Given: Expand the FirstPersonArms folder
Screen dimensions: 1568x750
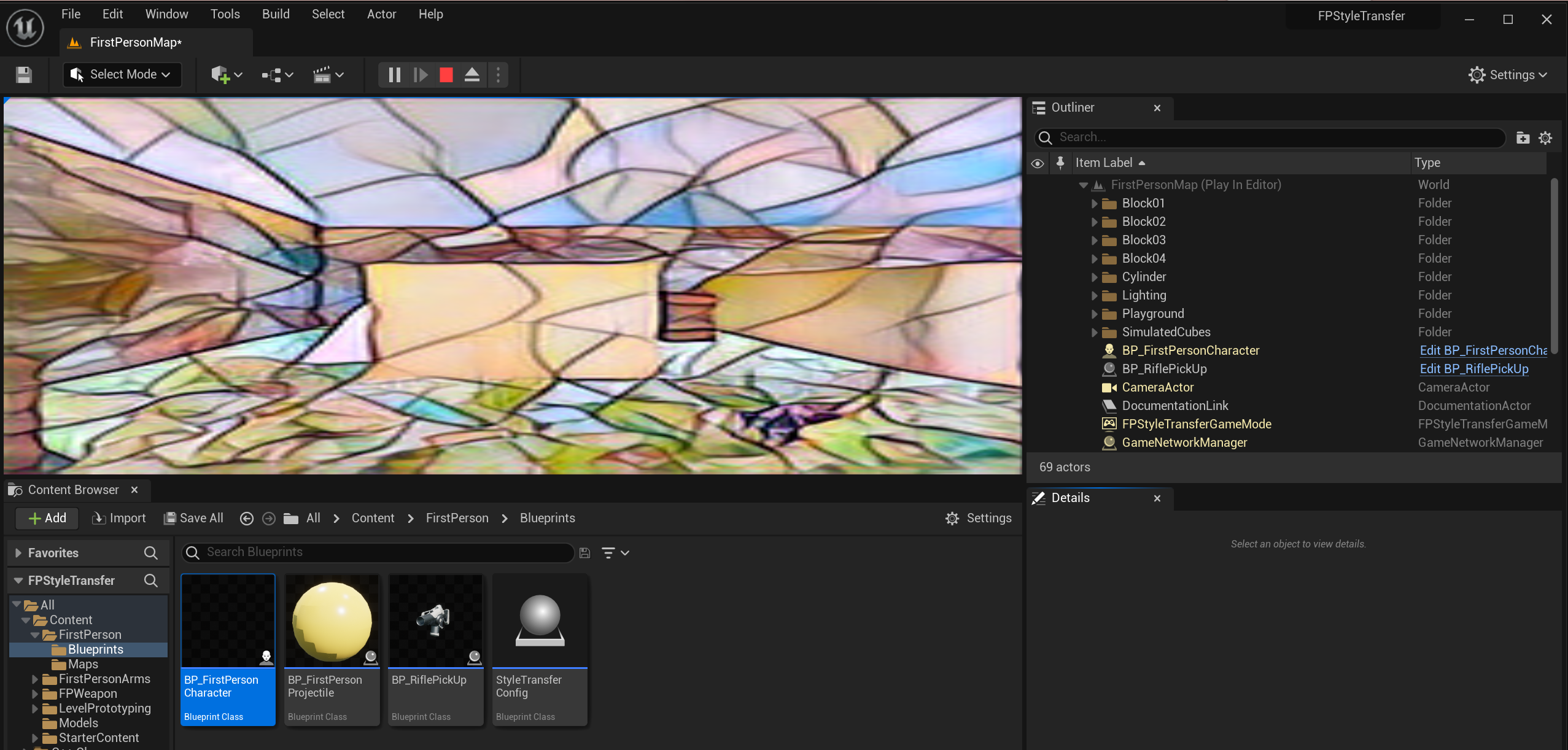Looking at the screenshot, I should click(x=35, y=679).
